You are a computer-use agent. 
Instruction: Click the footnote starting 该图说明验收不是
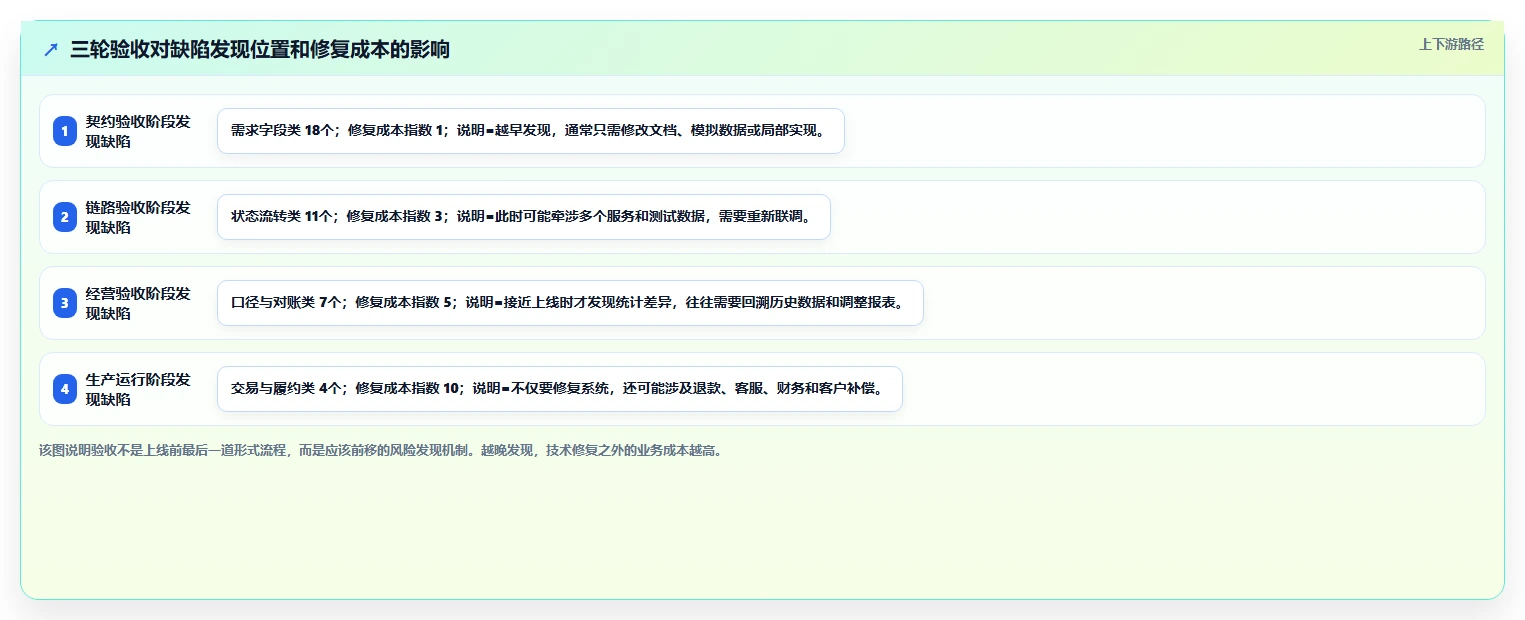380,450
